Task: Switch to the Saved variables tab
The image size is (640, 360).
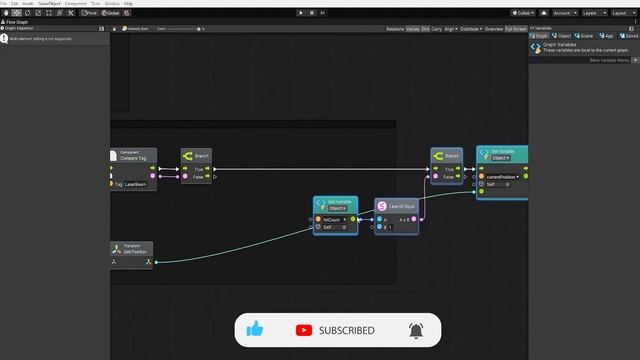Action: coord(629,36)
